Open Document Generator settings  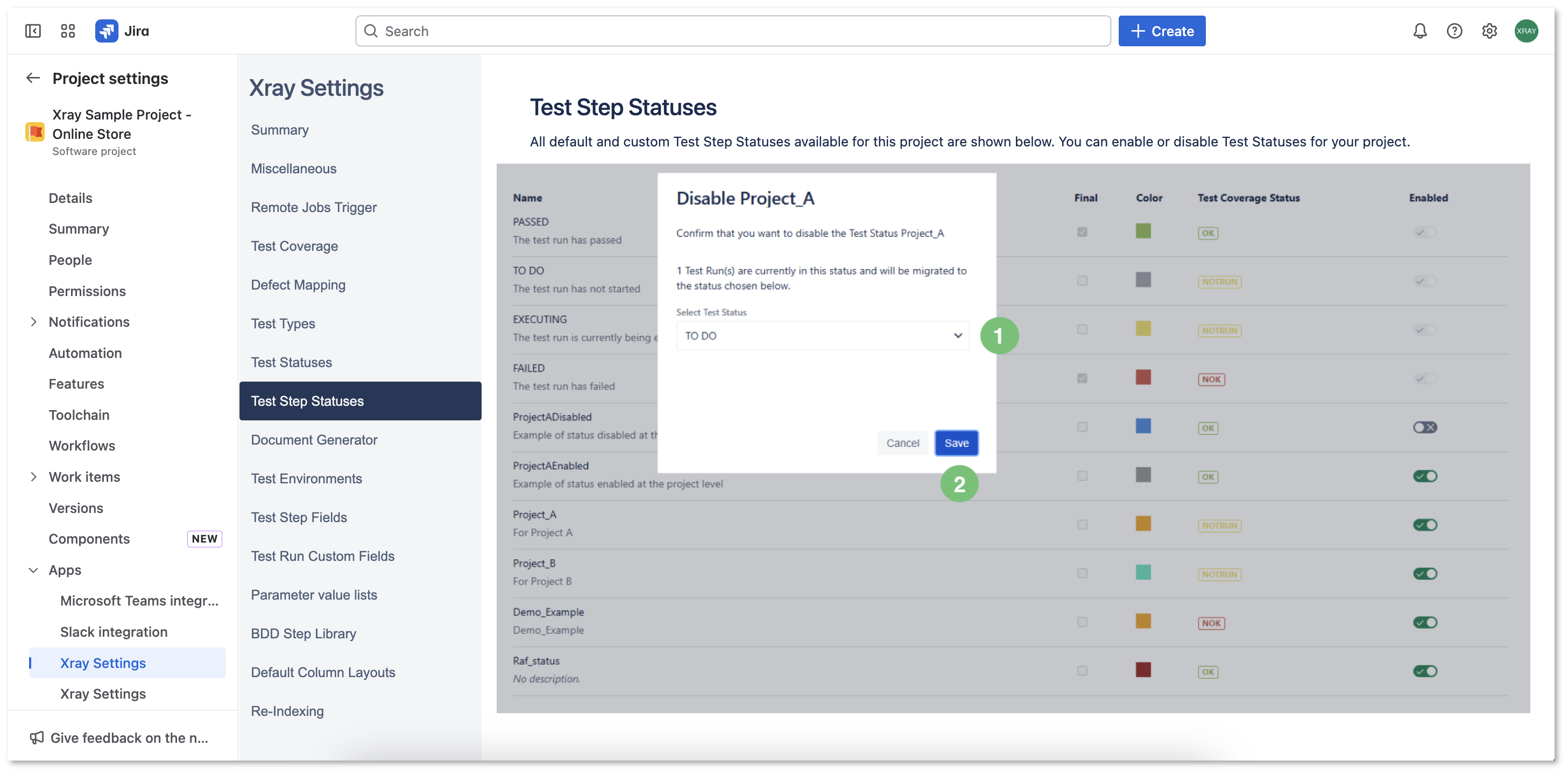pos(314,440)
